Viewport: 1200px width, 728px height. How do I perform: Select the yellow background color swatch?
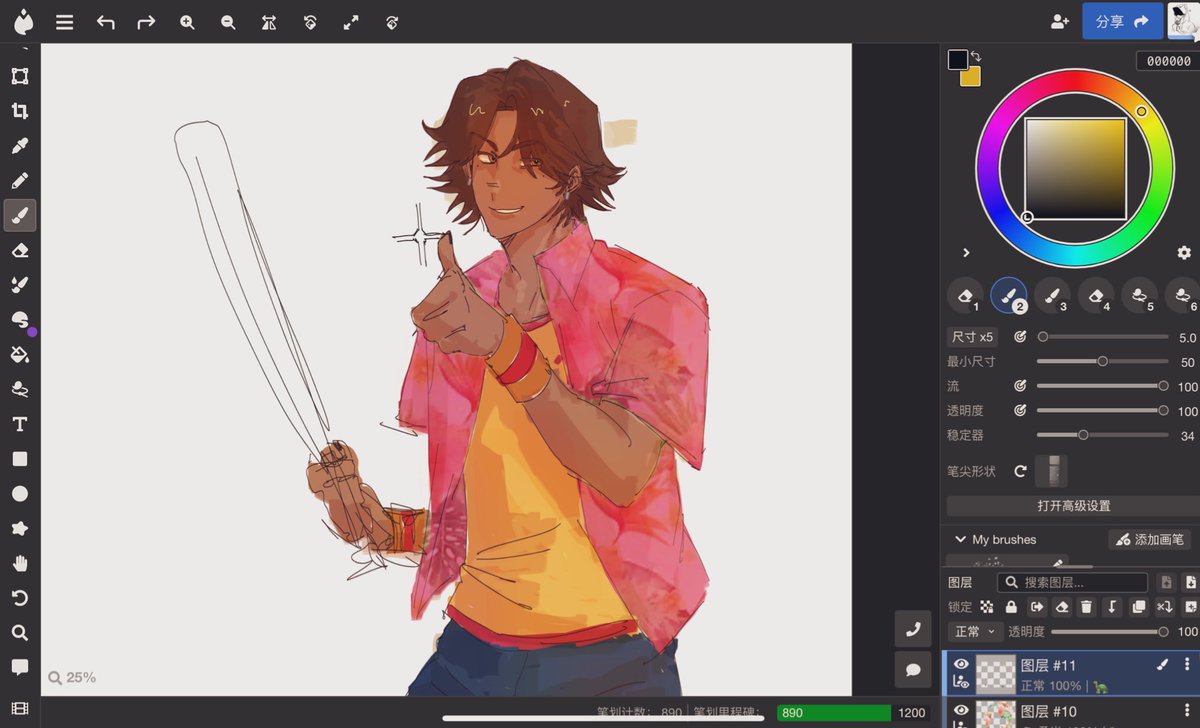click(x=971, y=77)
